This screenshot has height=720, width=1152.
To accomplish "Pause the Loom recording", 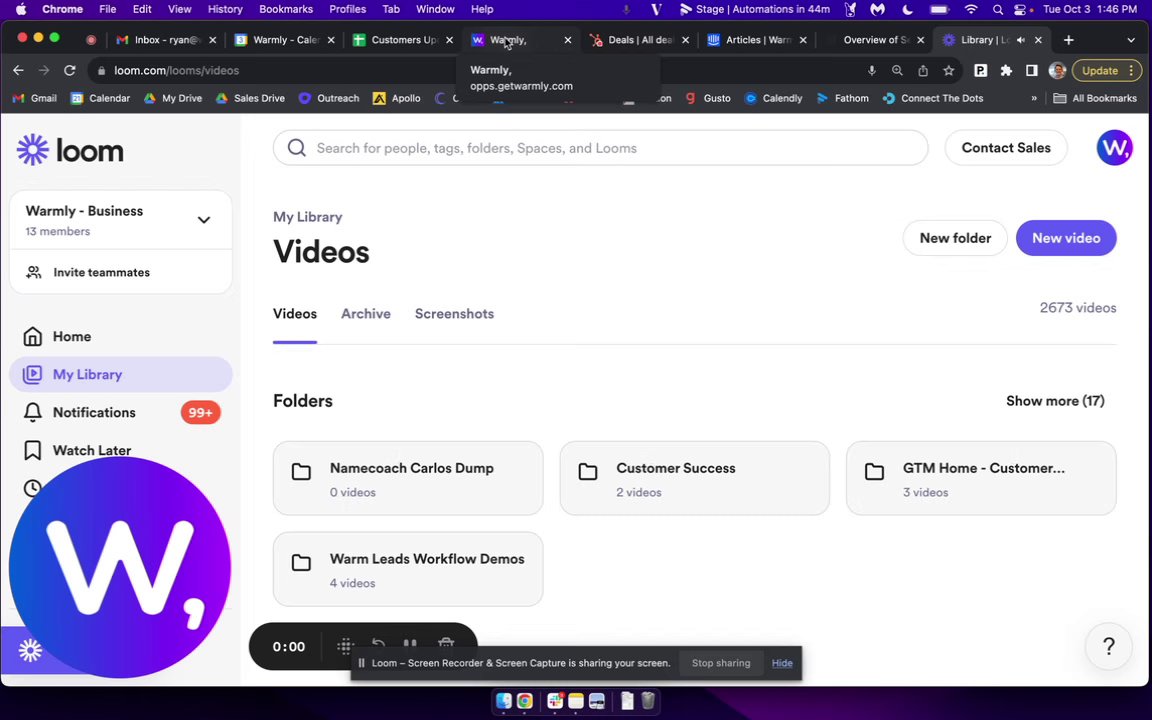I will [410, 644].
